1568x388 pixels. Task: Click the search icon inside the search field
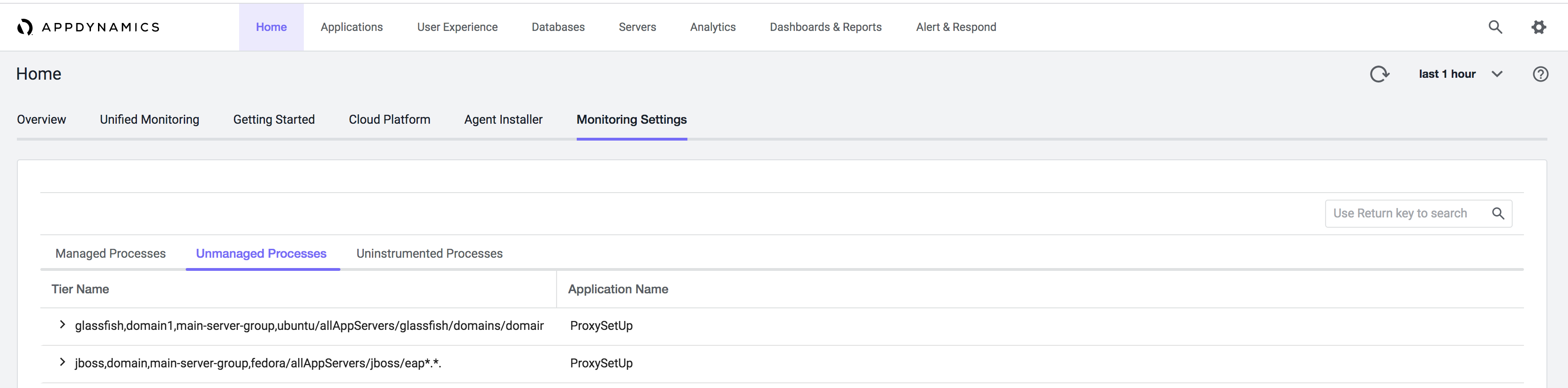click(x=1498, y=214)
